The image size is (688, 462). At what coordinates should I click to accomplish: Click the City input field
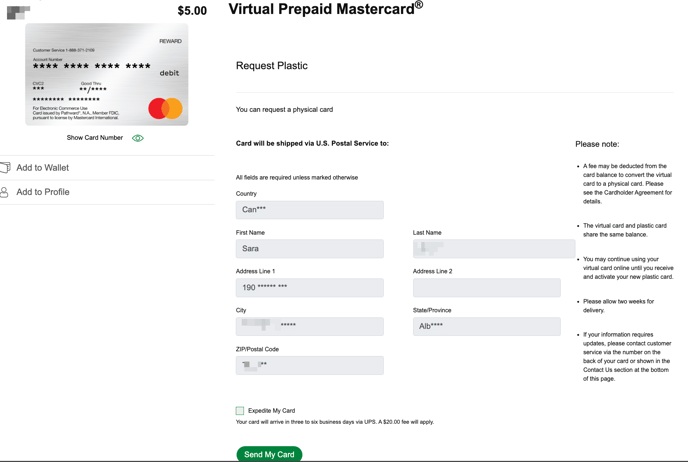310,326
